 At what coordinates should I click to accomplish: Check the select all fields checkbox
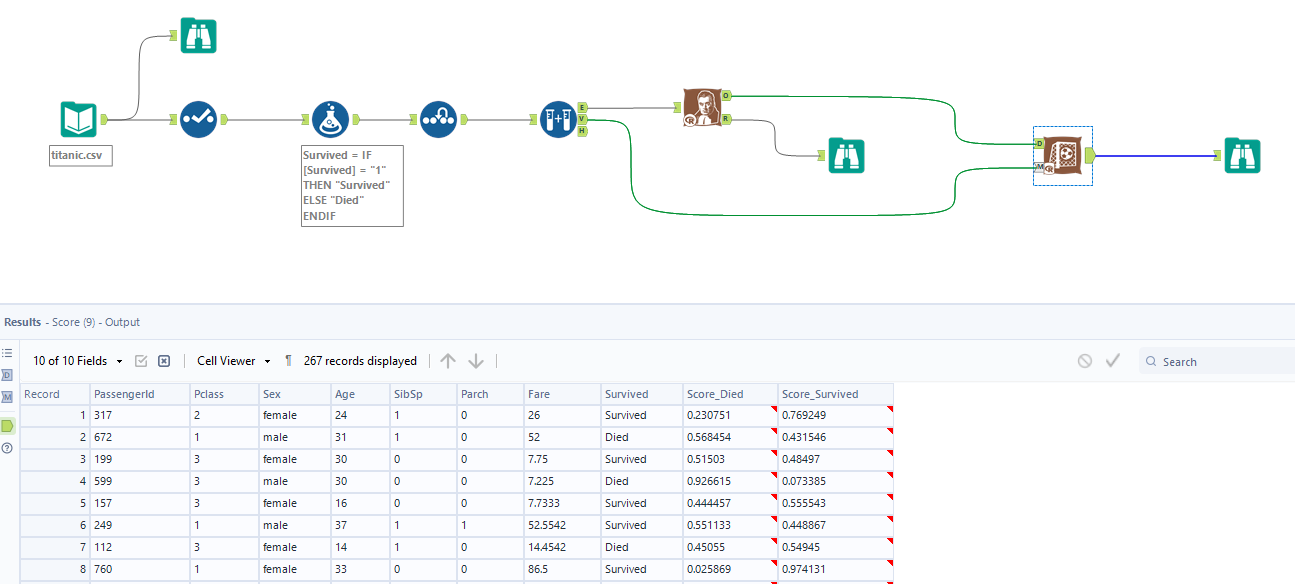point(141,360)
